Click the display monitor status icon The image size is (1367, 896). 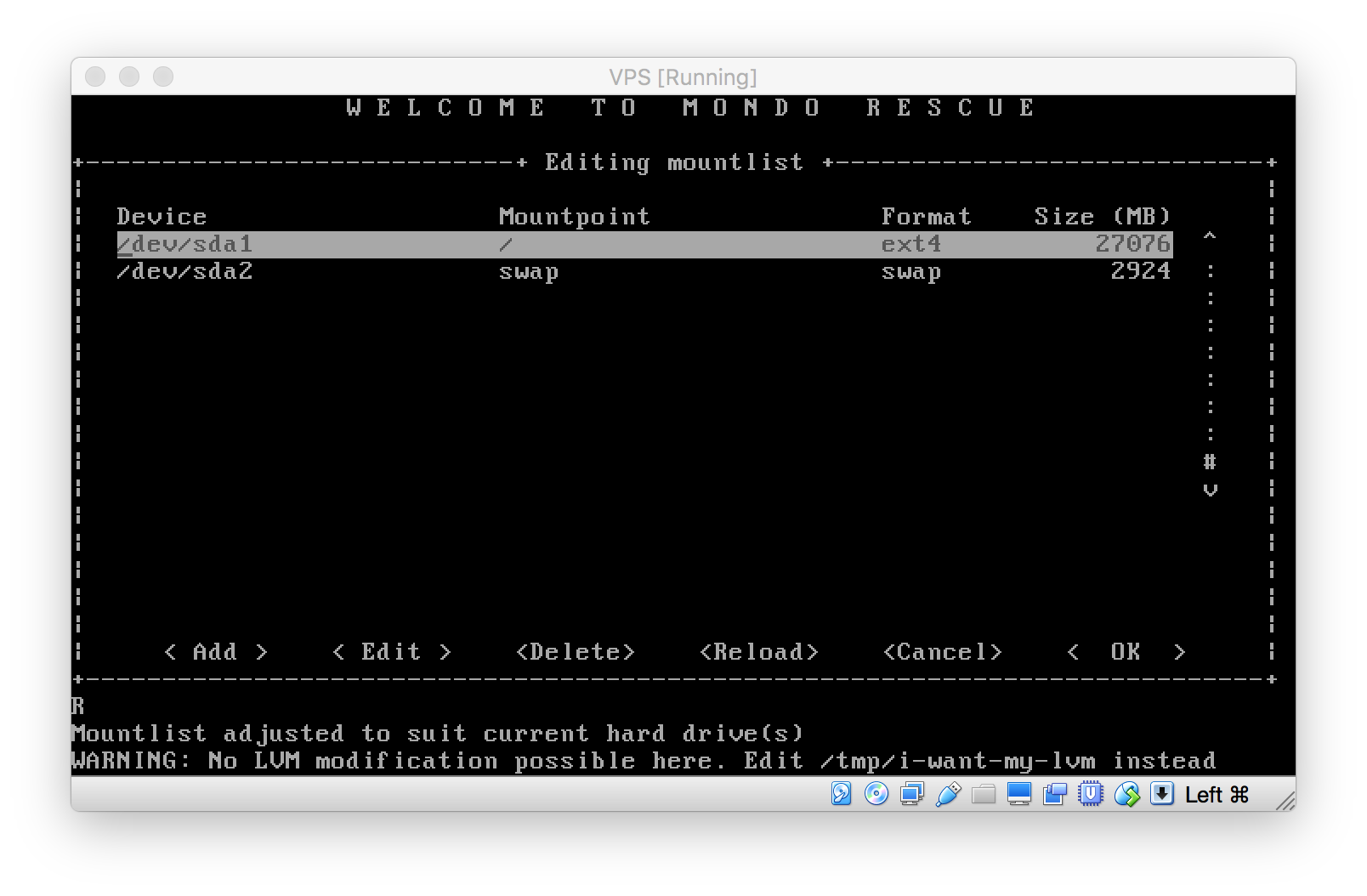point(1018,794)
